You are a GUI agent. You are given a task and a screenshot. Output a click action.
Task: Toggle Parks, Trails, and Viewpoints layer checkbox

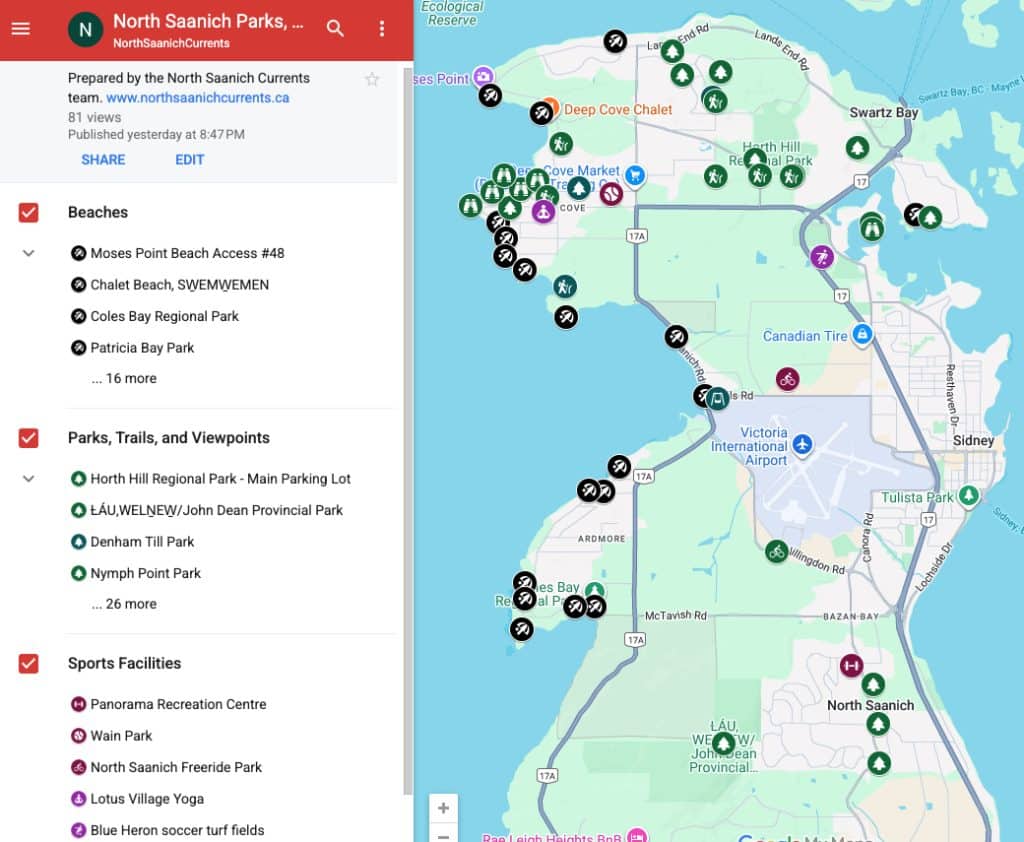29,438
